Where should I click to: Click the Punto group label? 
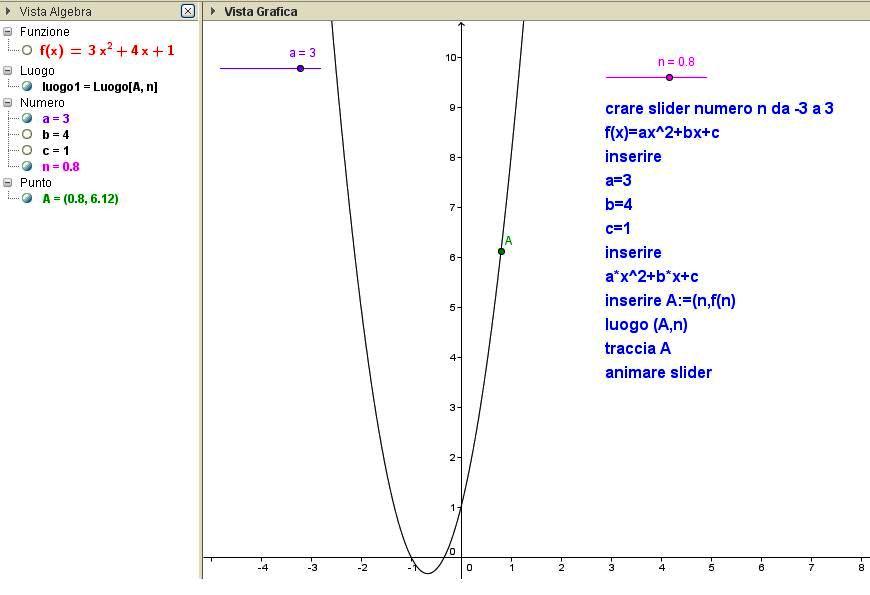pos(36,183)
